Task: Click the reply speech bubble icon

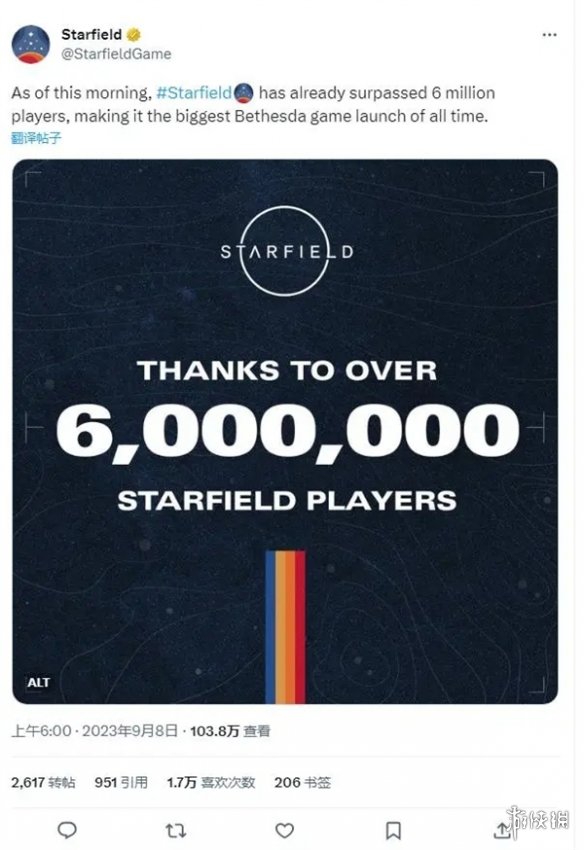Action: pyautogui.click(x=67, y=830)
